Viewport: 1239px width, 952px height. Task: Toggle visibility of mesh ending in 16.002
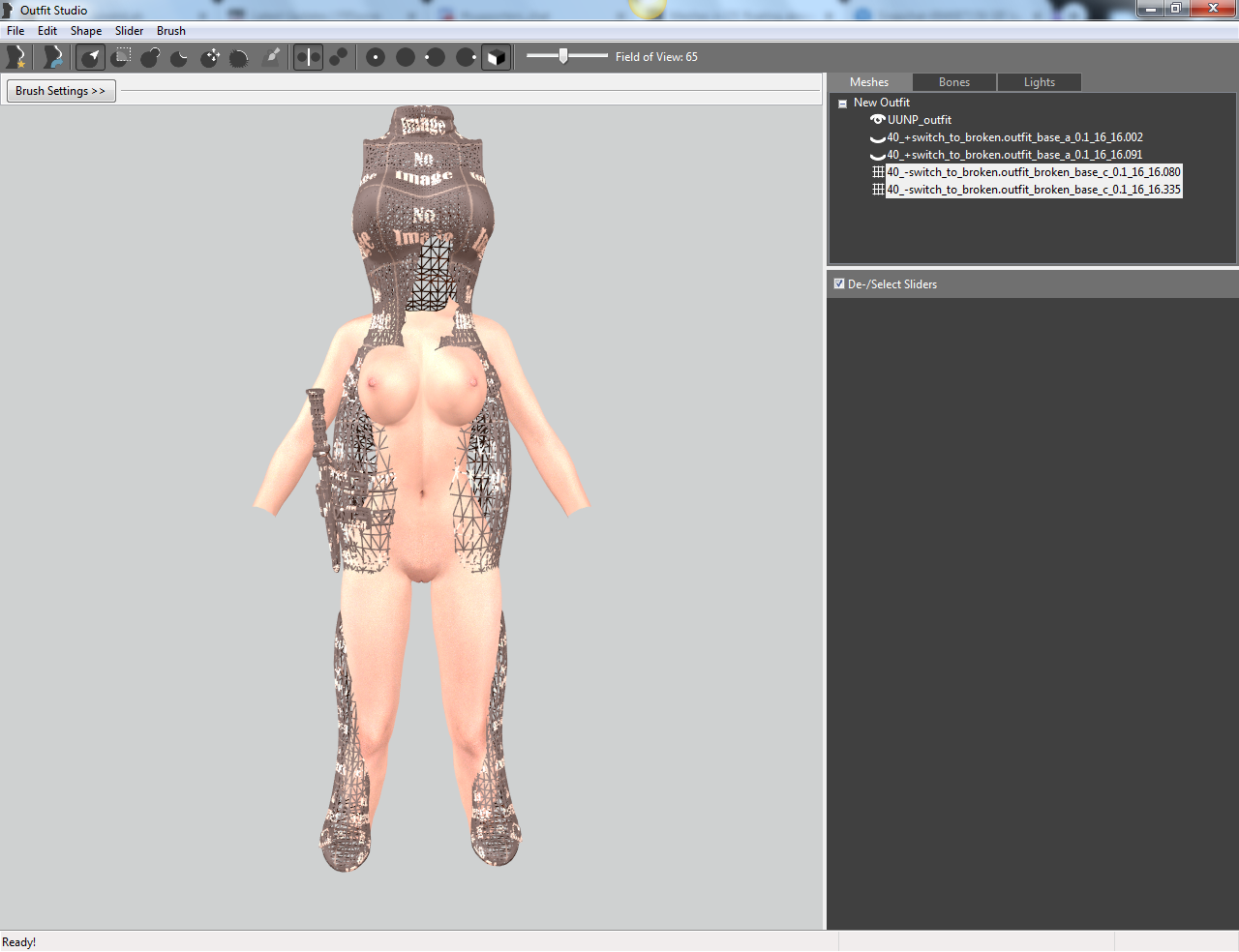point(878,138)
